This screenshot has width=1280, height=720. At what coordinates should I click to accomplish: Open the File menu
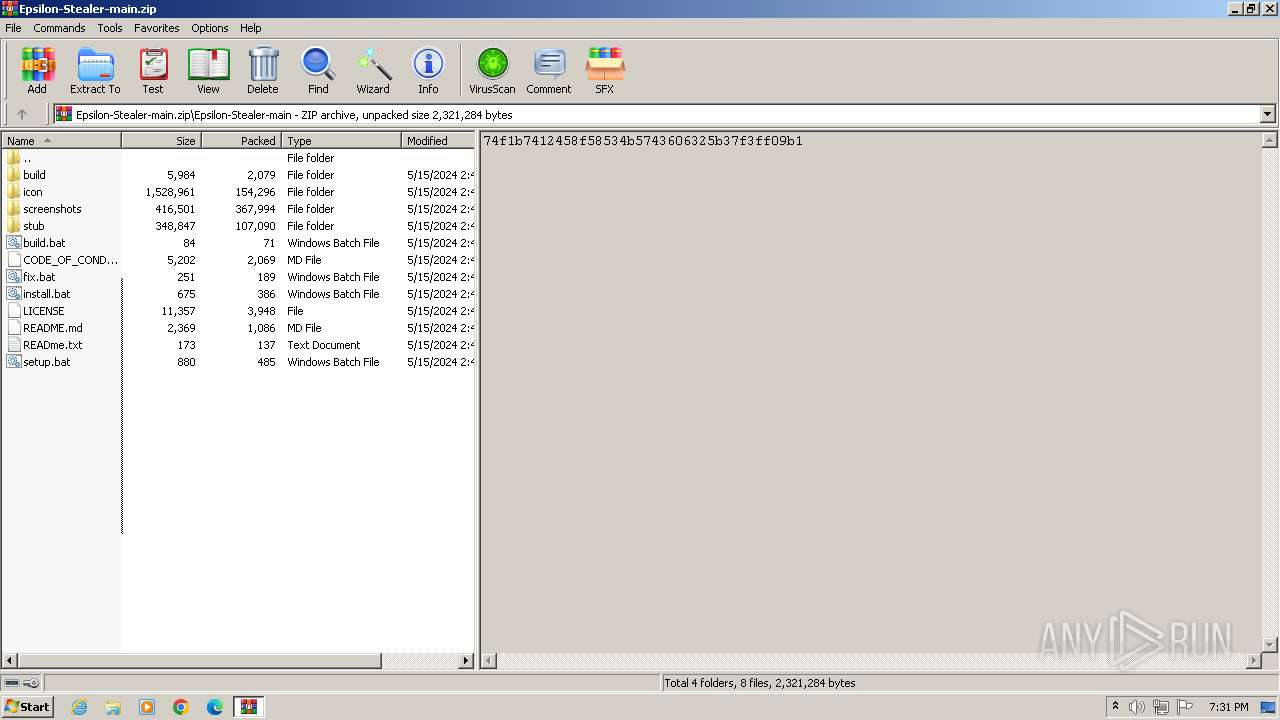coord(13,28)
